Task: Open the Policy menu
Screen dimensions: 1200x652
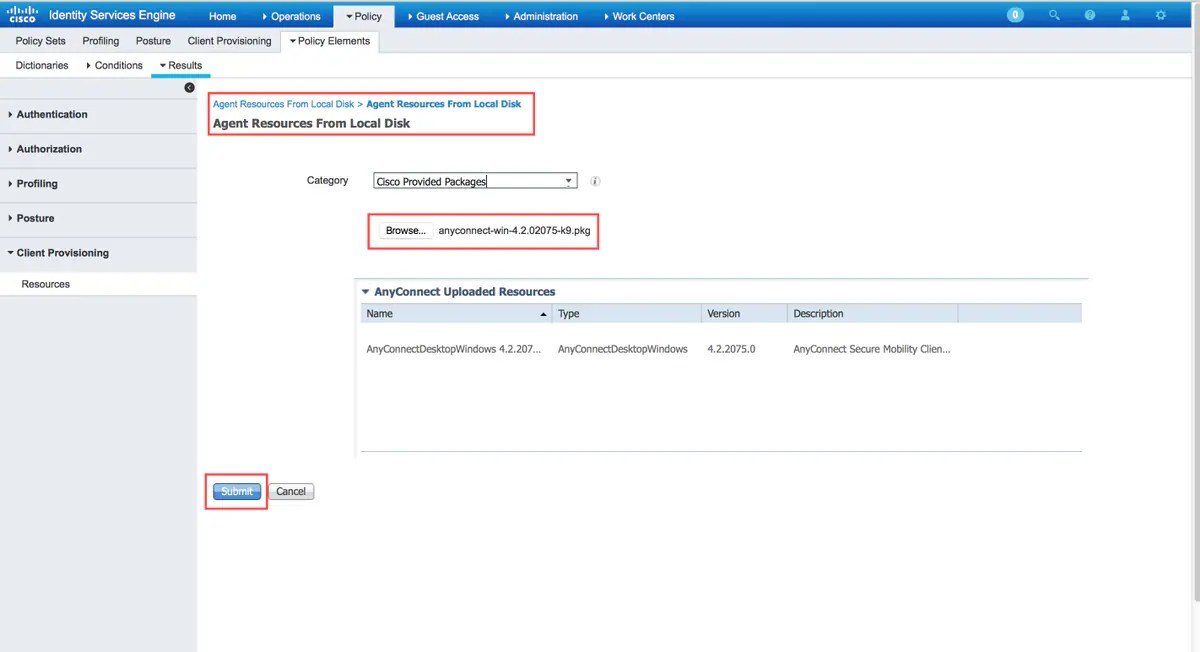Action: pos(364,16)
